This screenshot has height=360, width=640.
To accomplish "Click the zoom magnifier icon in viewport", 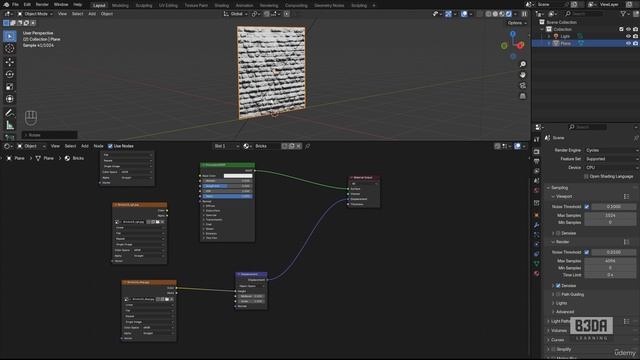I will [522, 64].
